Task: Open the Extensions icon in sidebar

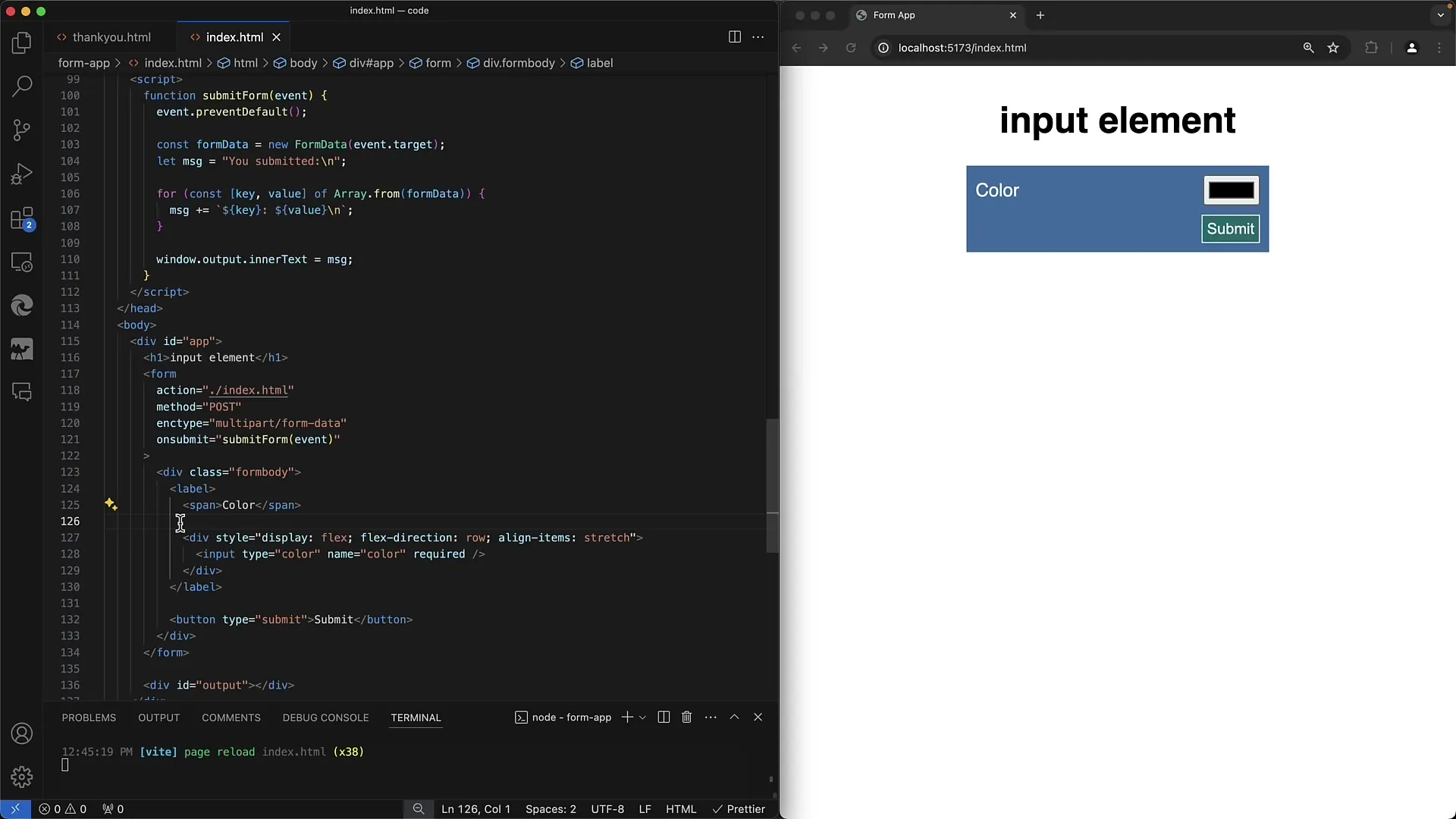Action: 22,218
